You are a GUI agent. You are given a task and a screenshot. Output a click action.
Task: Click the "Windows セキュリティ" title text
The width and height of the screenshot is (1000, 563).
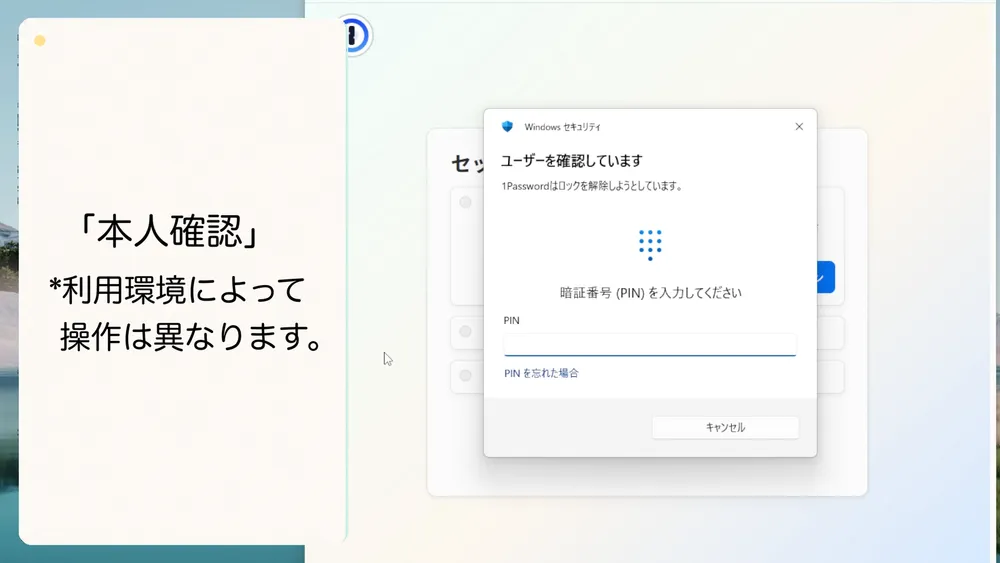[562, 127]
